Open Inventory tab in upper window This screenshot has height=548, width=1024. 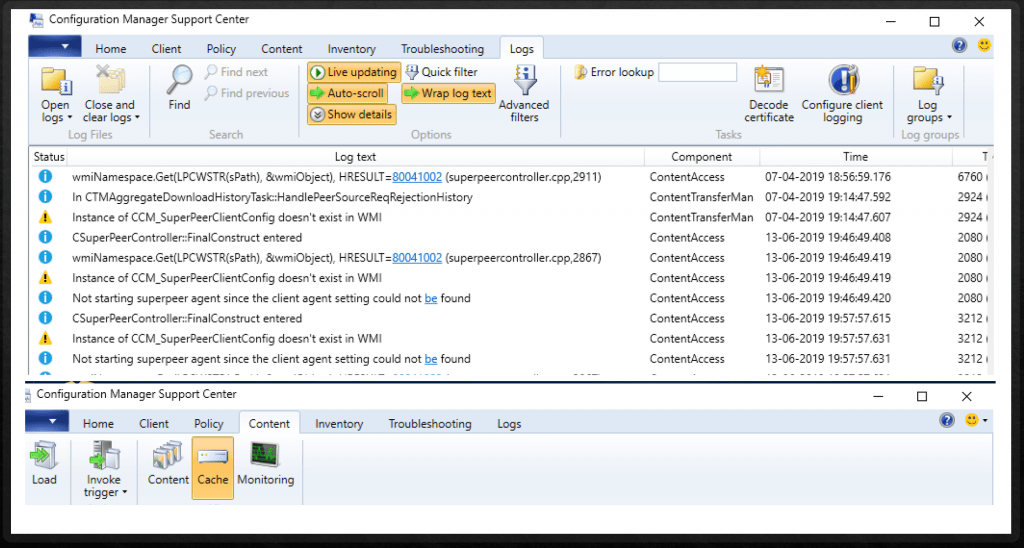pyautogui.click(x=351, y=49)
